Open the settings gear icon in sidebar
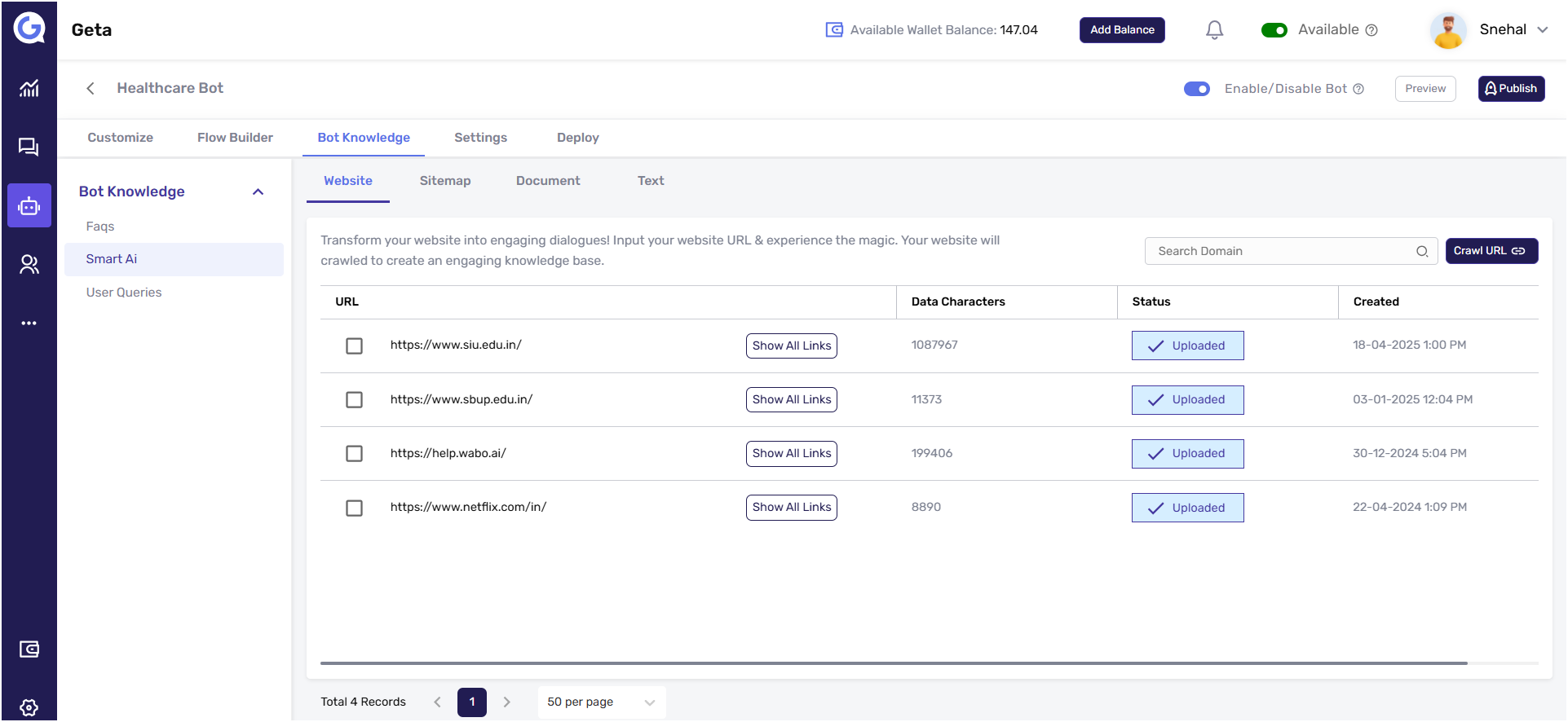The width and height of the screenshot is (1568, 722). click(29, 707)
